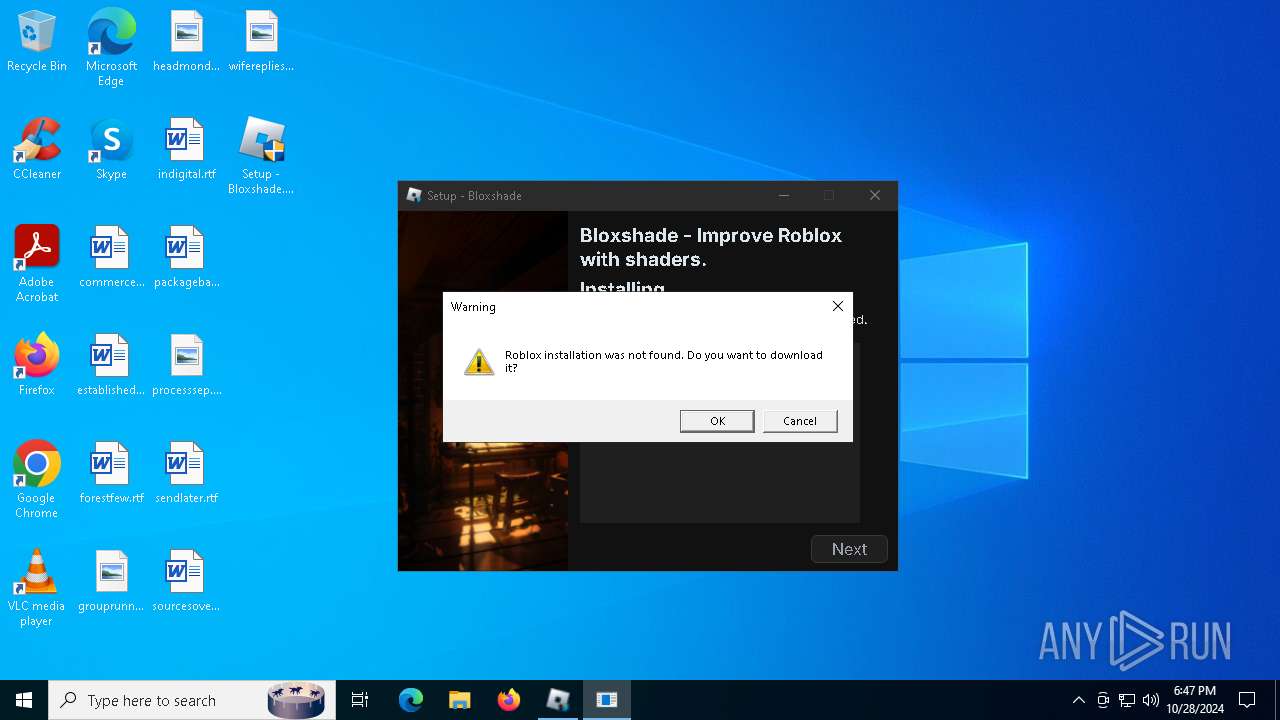Open the volume control tray icon
This screenshot has height=720, width=1280.
tap(1151, 700)
